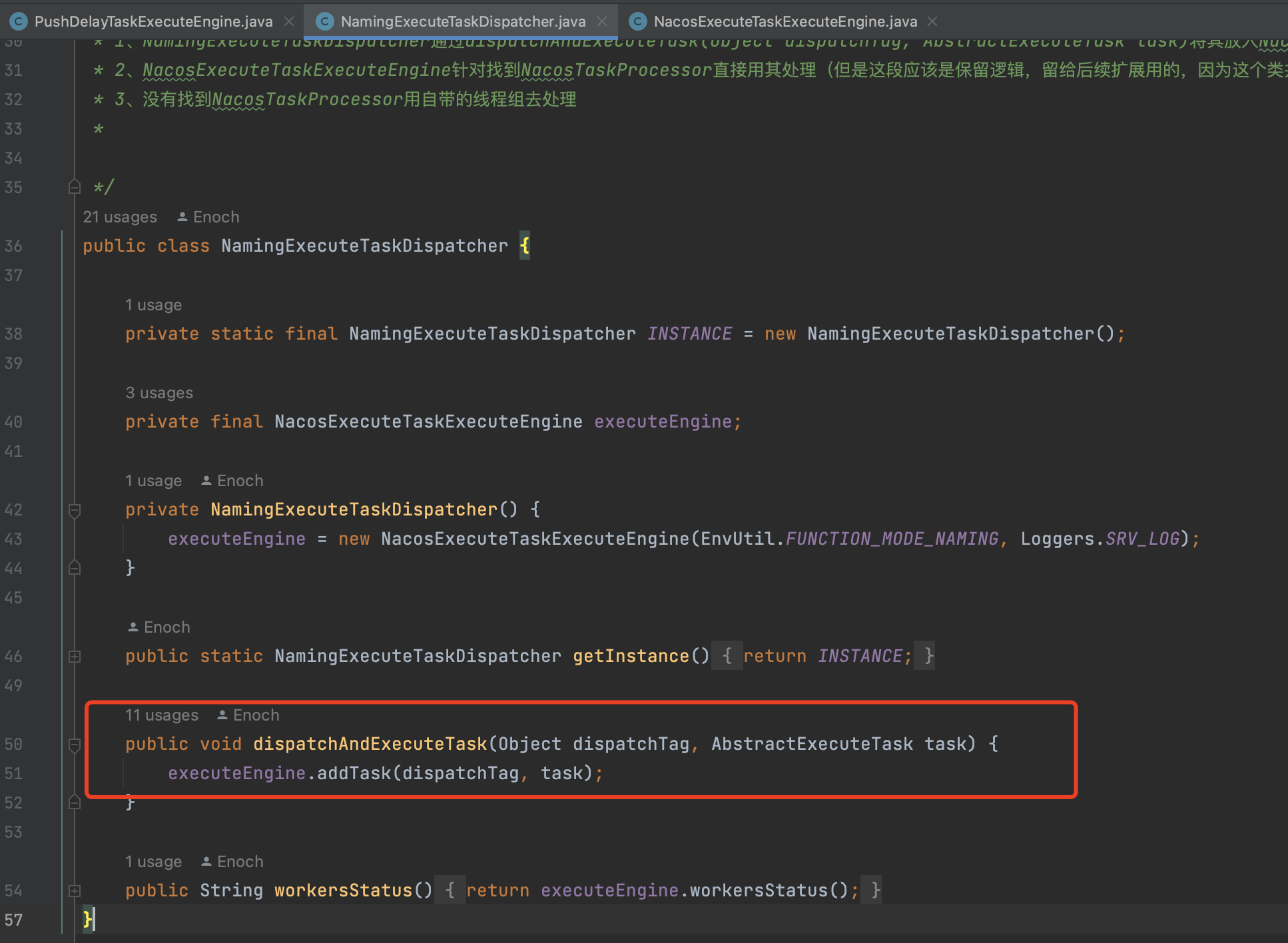Expand folded getInstance body placeholder brace
The image size is (1288, 943).
[727, 656]
